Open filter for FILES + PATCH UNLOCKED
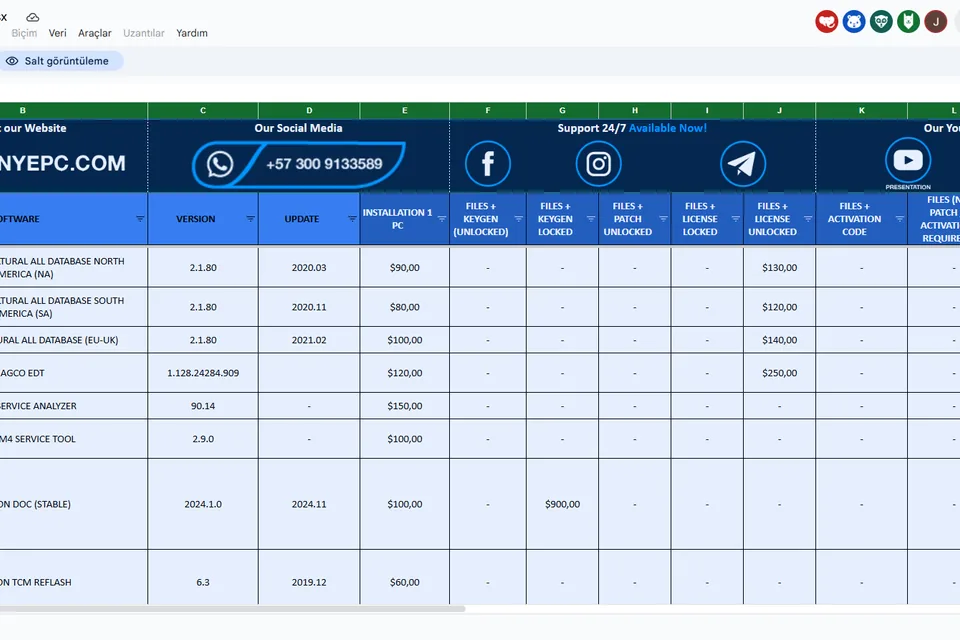960x640 pixels. (663, 219)
